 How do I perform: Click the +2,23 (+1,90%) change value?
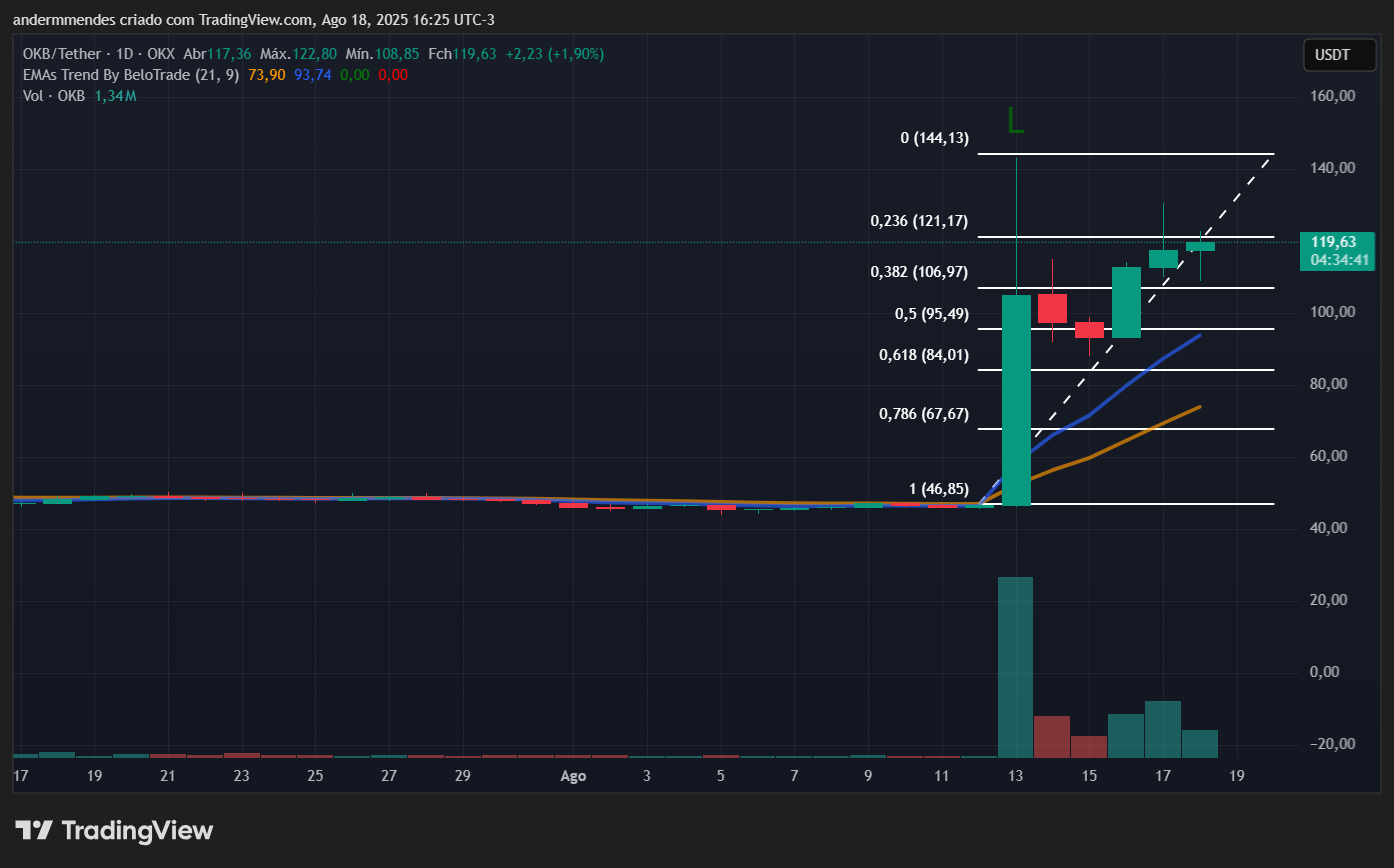(553, 54)
